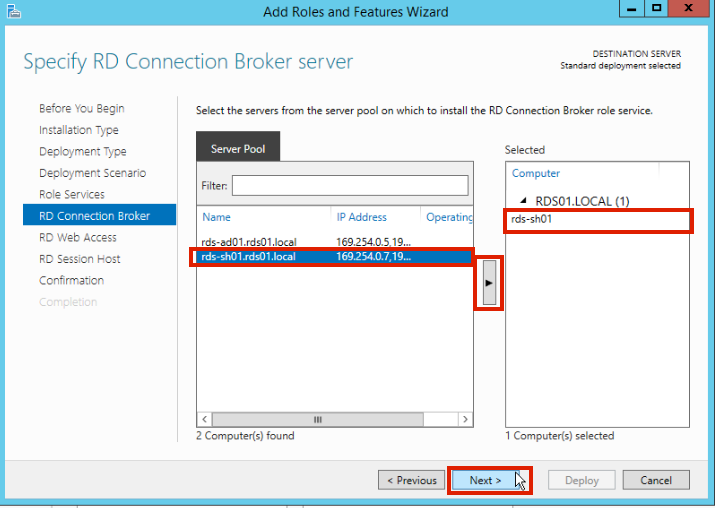
Task: Minimize the wizard window
Action: tap(632, 8)
